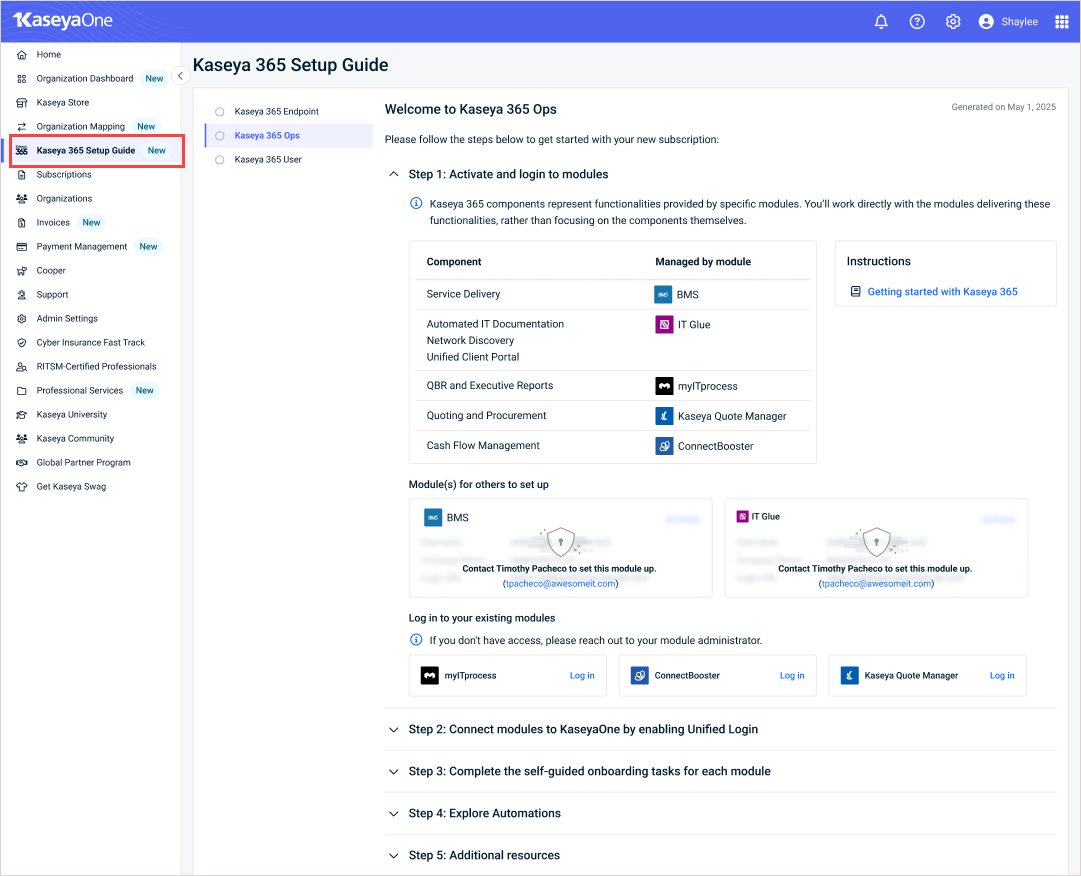This screenshot has height=876, width=1081.
Task: Click the Shaylee user avatar icon
Action: coord(986,21)
